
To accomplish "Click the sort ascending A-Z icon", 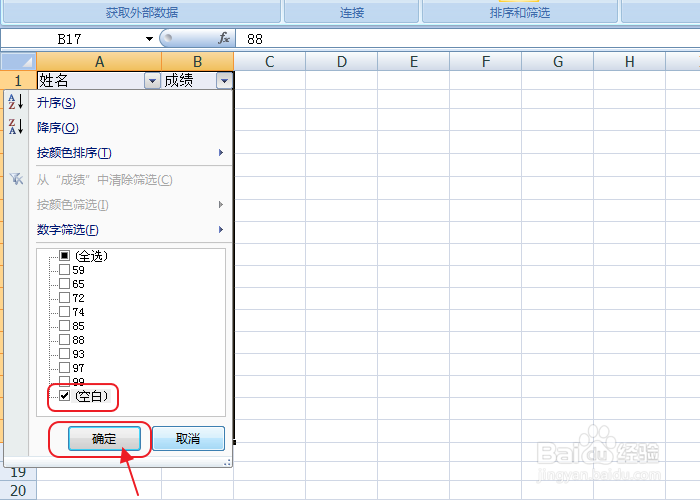I will (x=16, y=102).
